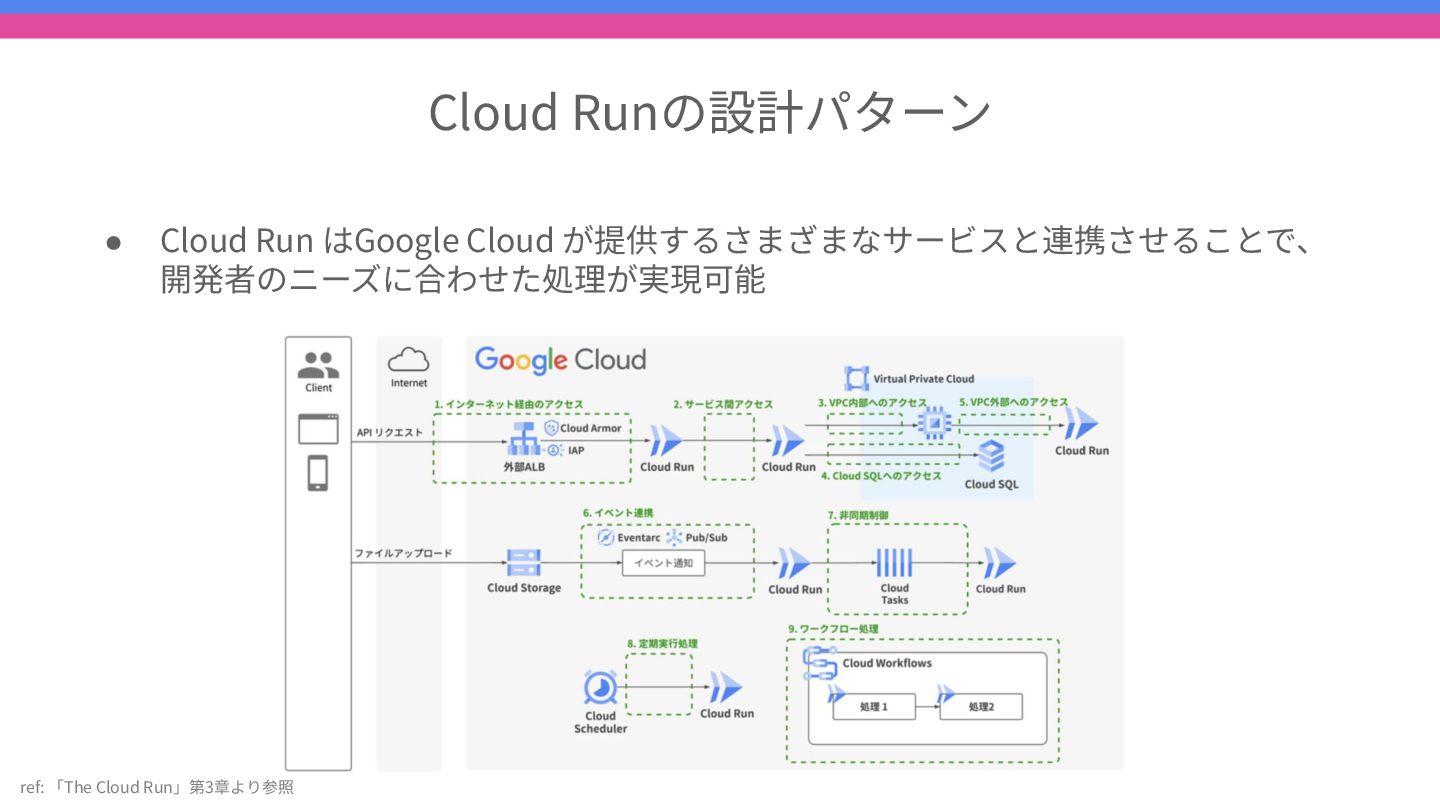Click the Eventarc icon

point(605,538)
